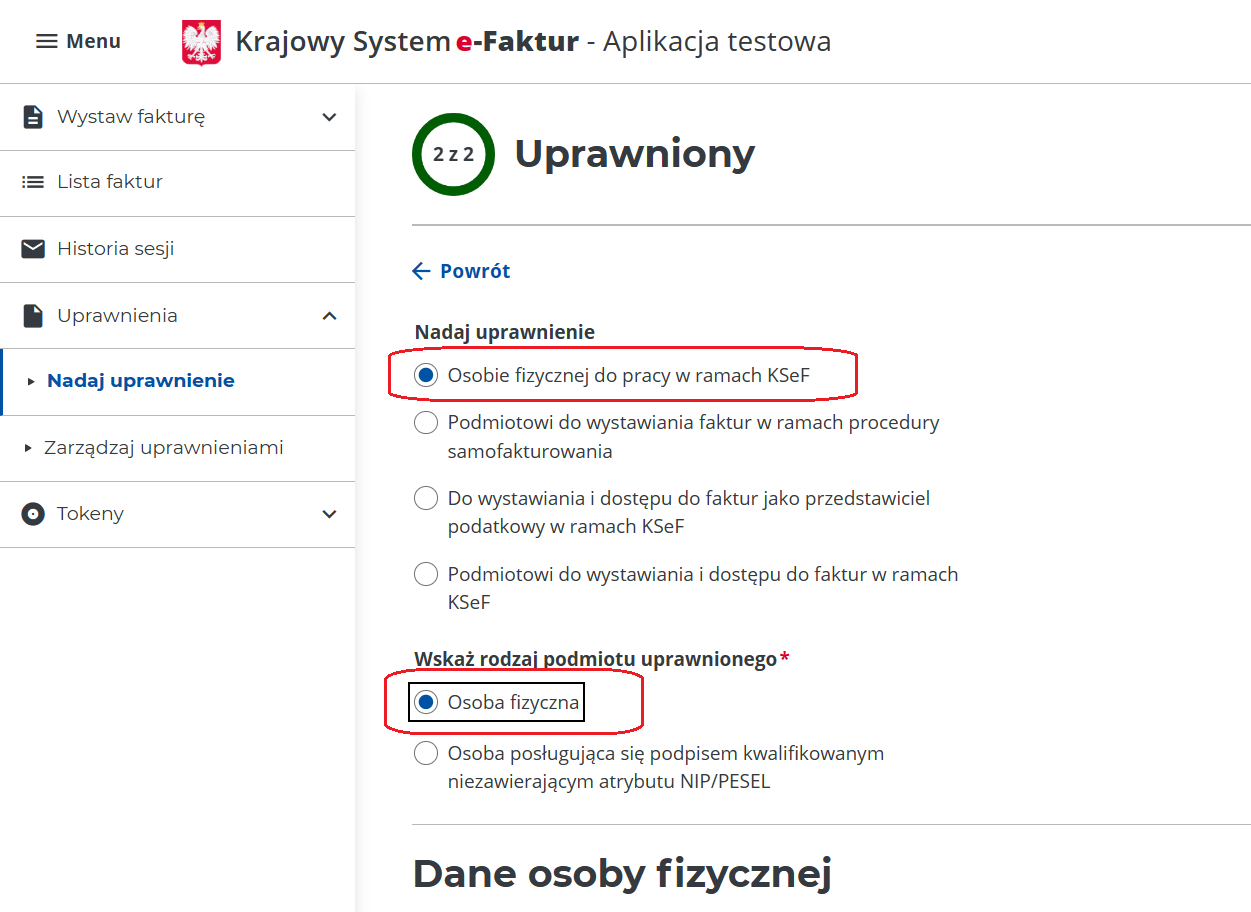Click the hamburger Menu icon

point(47,41)
